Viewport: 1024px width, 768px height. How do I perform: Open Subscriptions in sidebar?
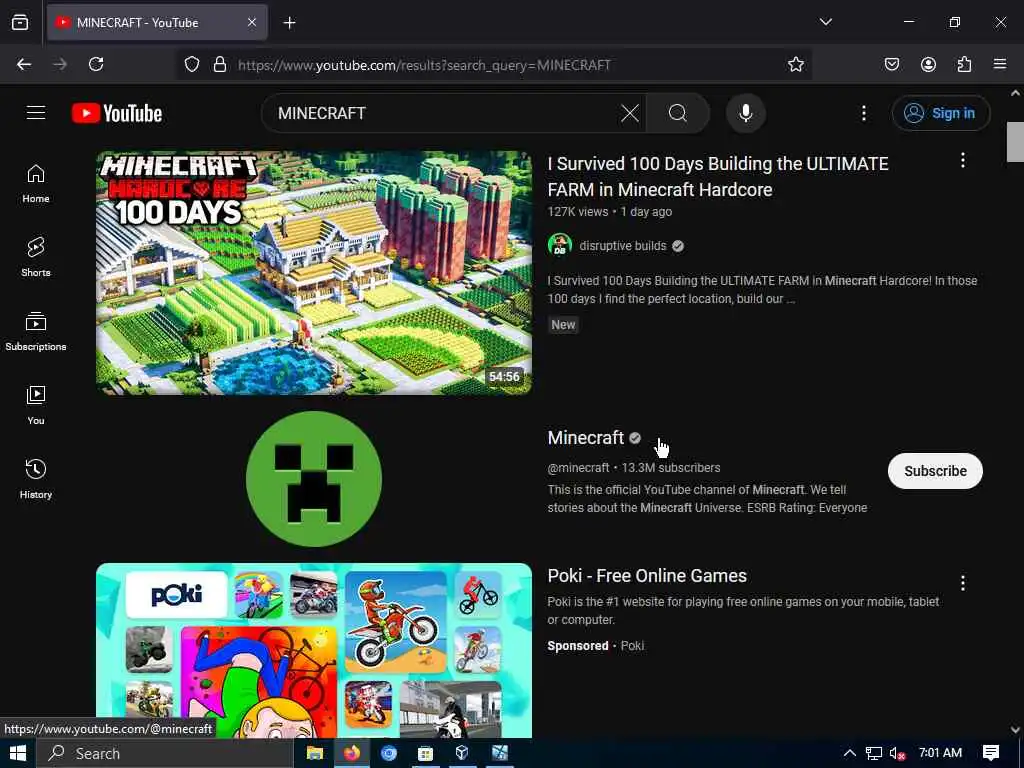[36, 331]
